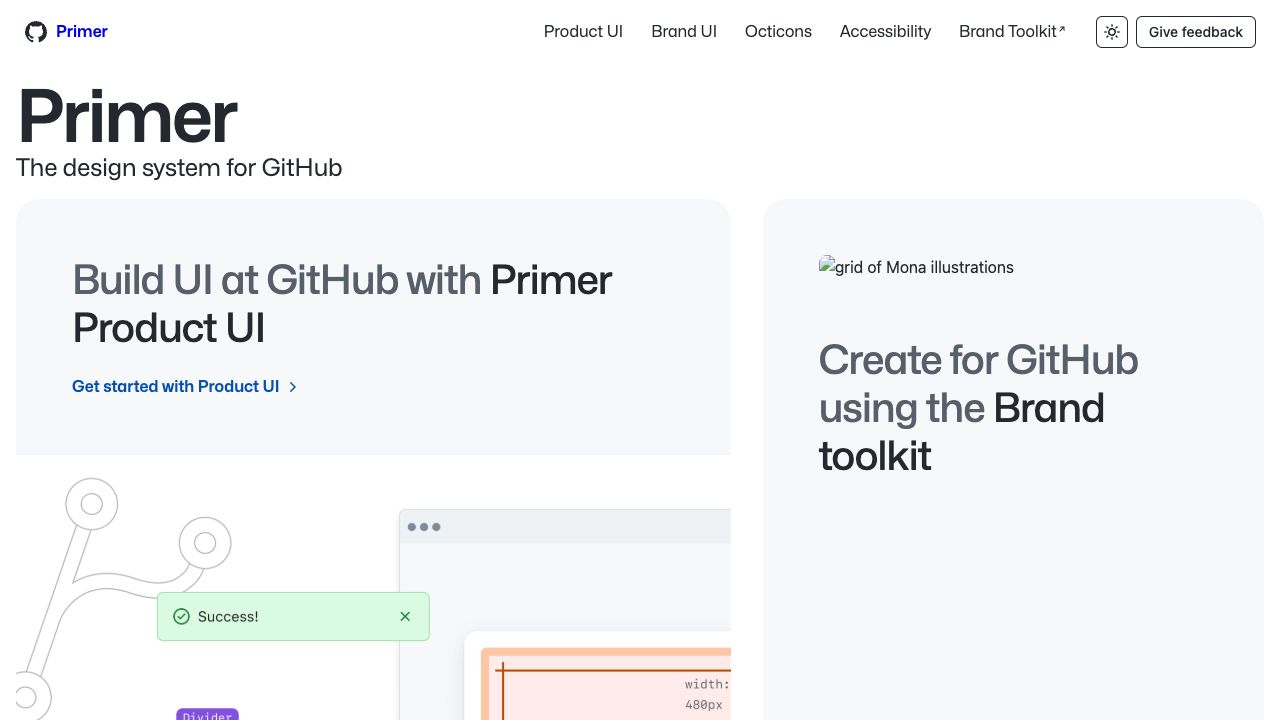Click the external link arrow beside Brand Toolkit
This screenshot has width=1280, height=720.
pos(1062,28)
